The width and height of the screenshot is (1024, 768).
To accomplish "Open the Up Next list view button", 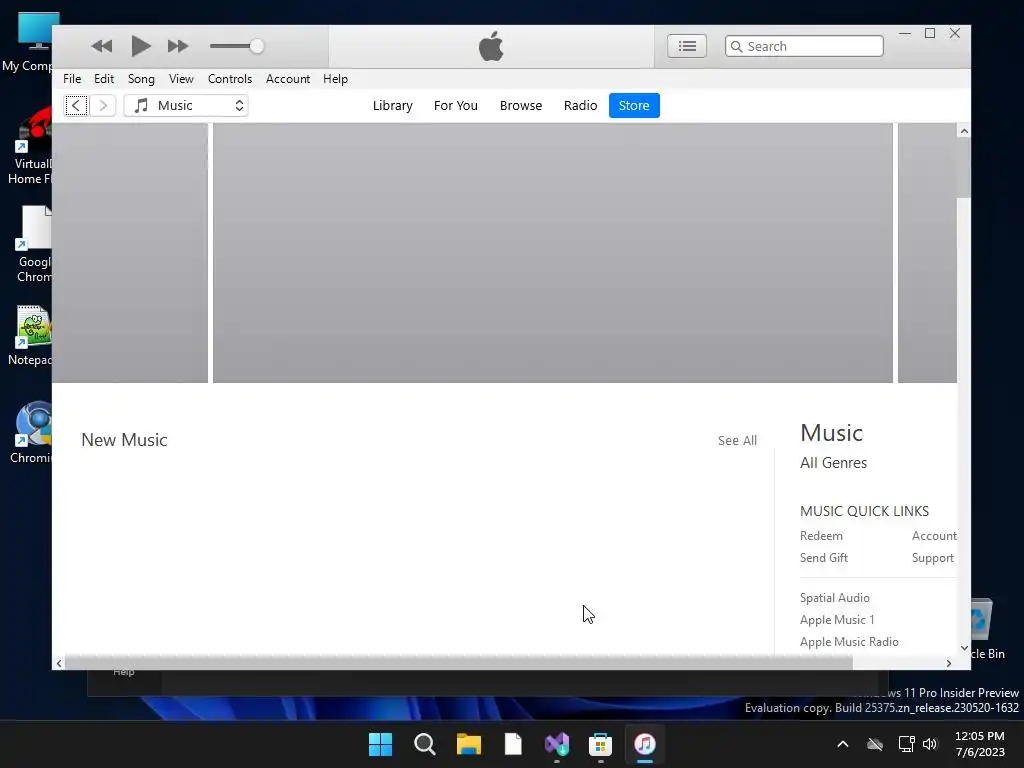I will (686, 46).
